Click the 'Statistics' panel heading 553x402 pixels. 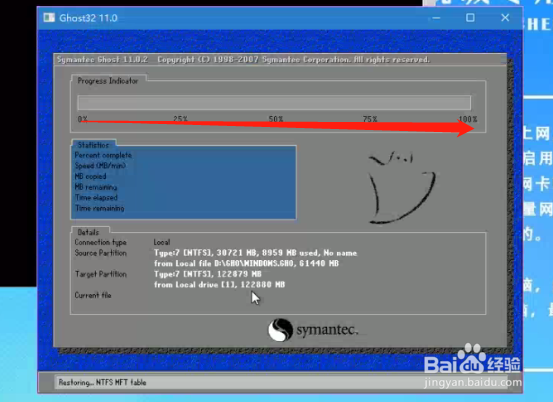93,145
